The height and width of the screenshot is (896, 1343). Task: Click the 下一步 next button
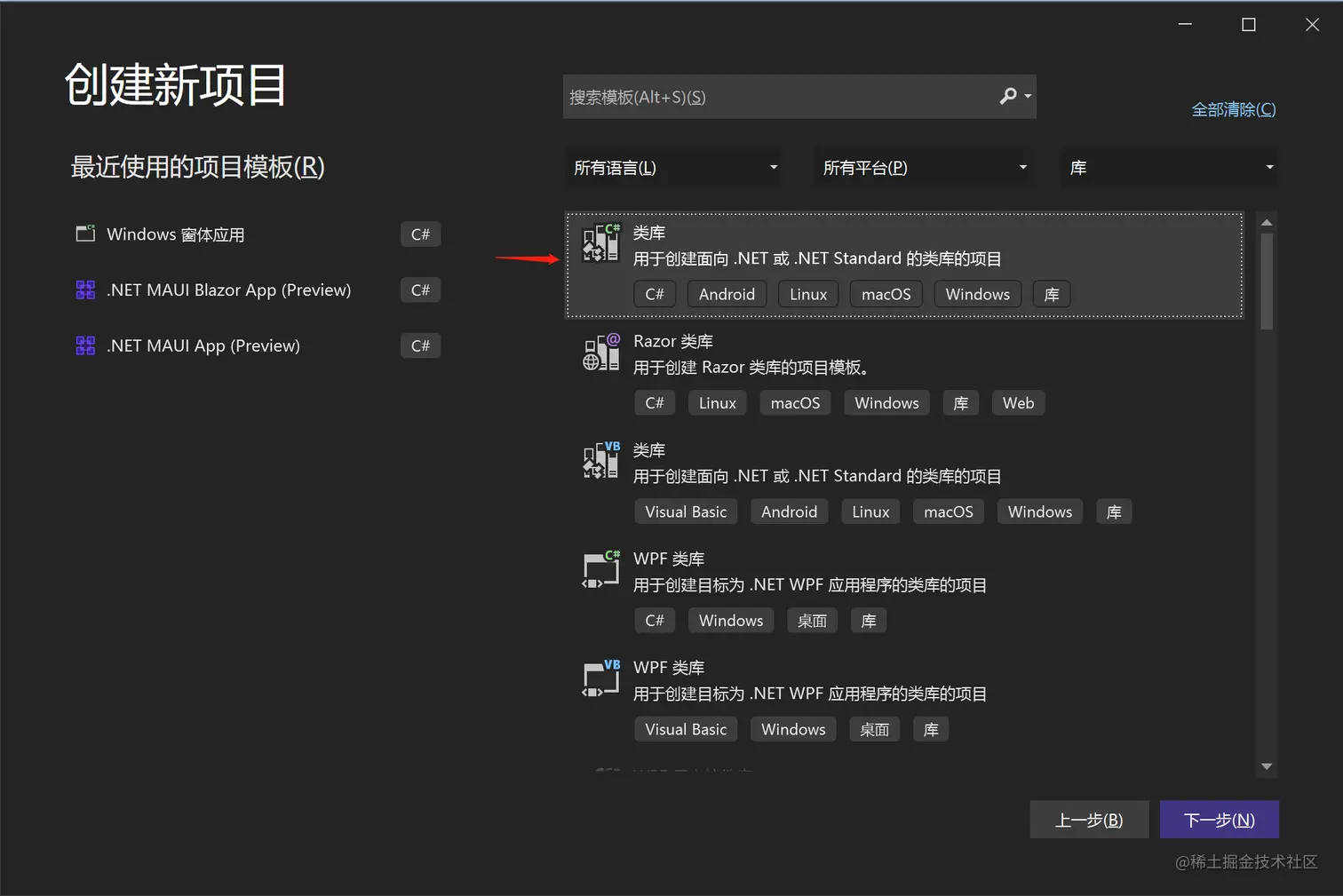coord(1220,820)
